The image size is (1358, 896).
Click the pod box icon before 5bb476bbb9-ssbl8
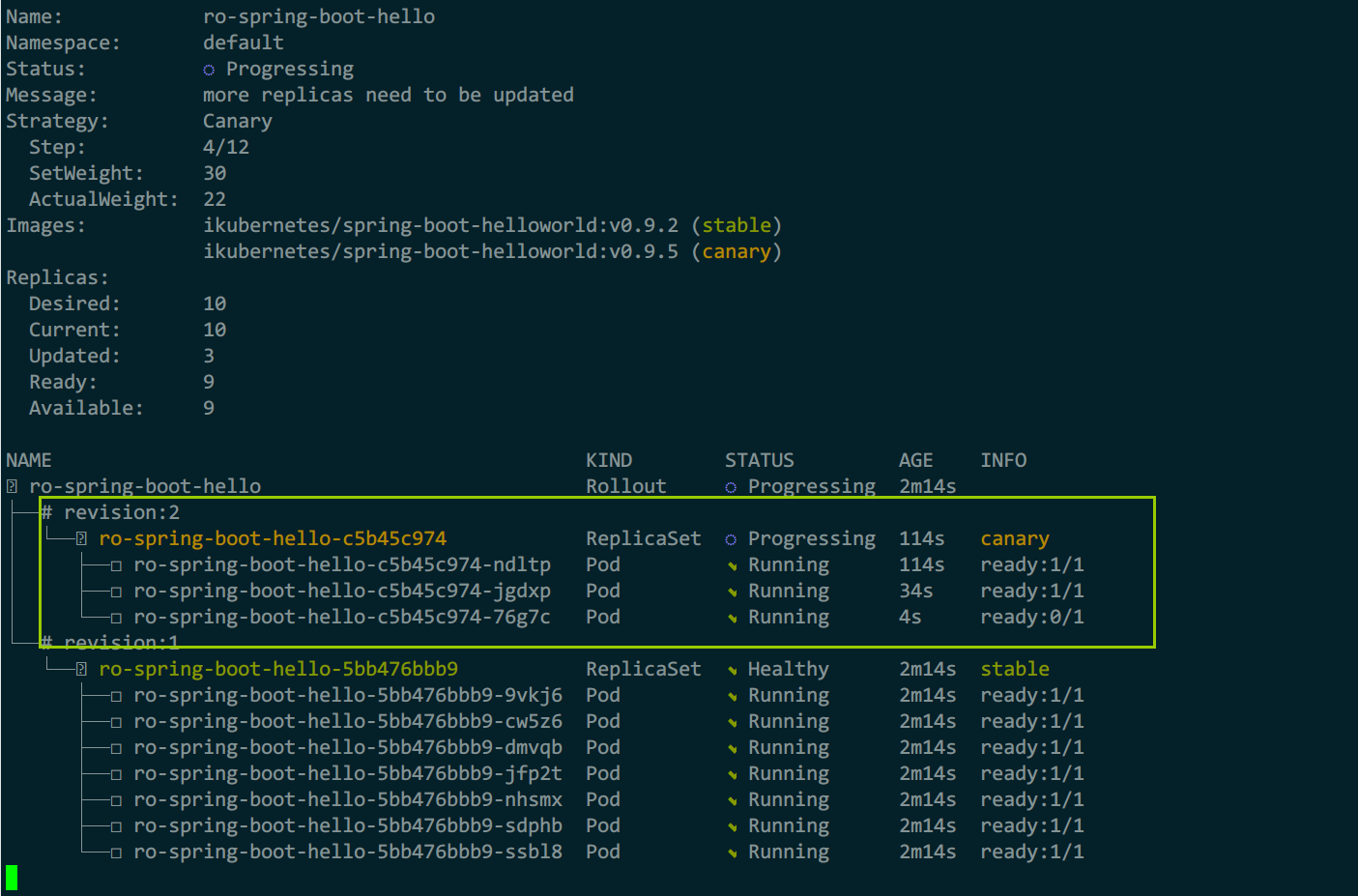[116, 853]
